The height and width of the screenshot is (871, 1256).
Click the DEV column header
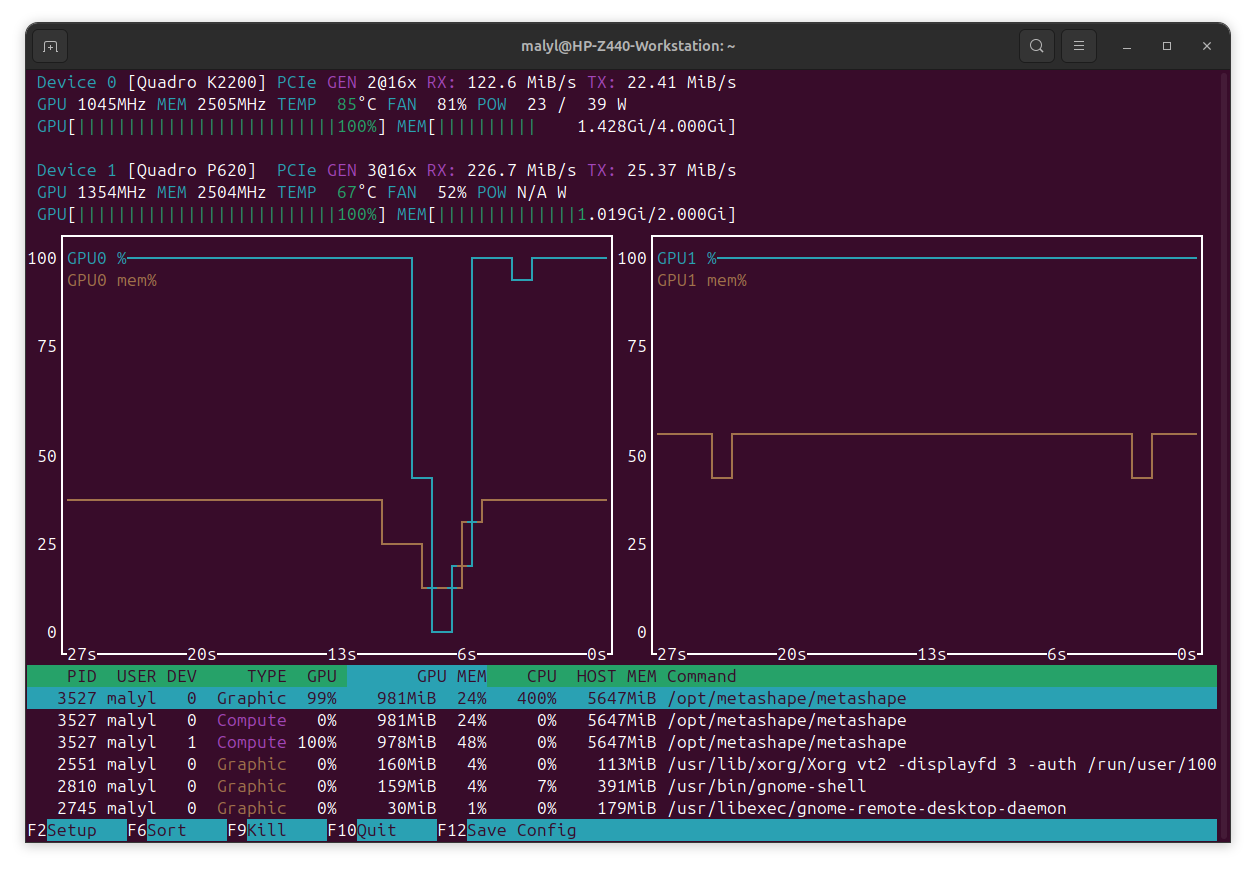click(x=182, y=676)
